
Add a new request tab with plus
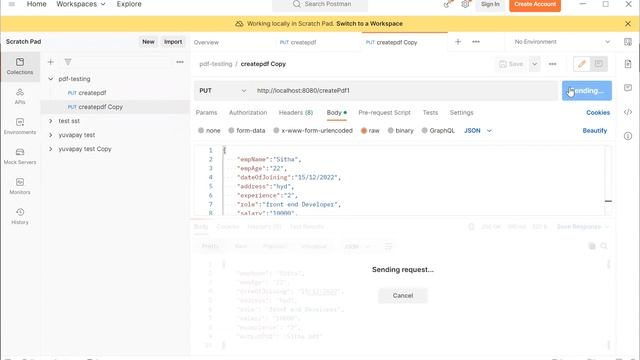click(x=458, y=42)
